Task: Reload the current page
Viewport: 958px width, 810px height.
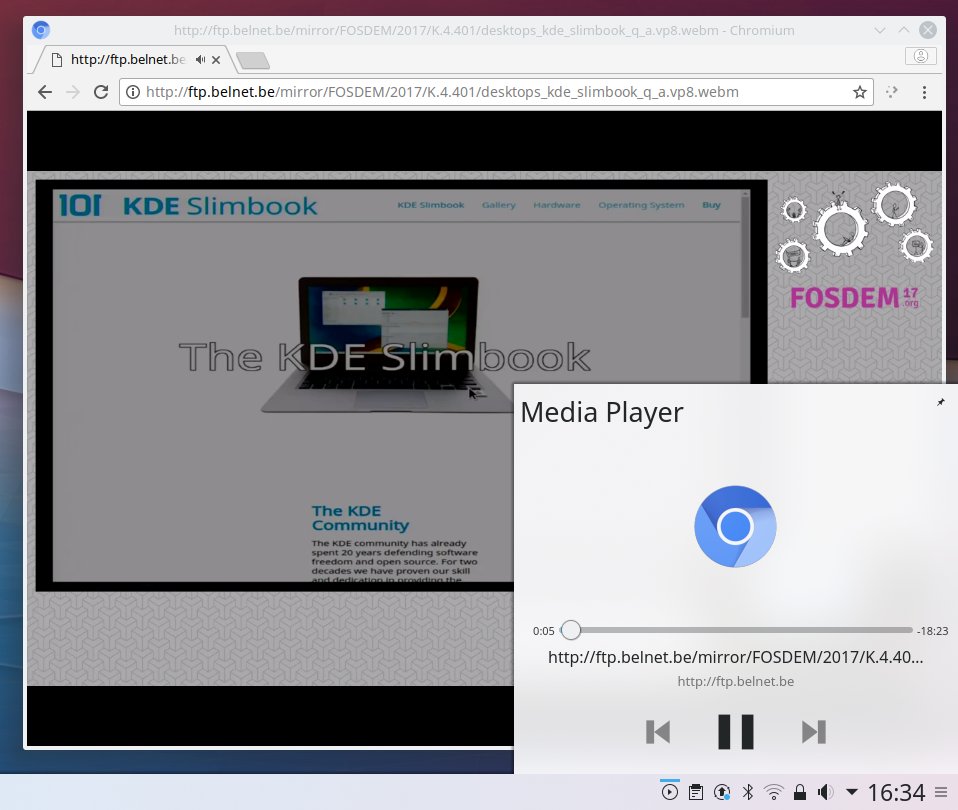Action: tap(101, 92)
